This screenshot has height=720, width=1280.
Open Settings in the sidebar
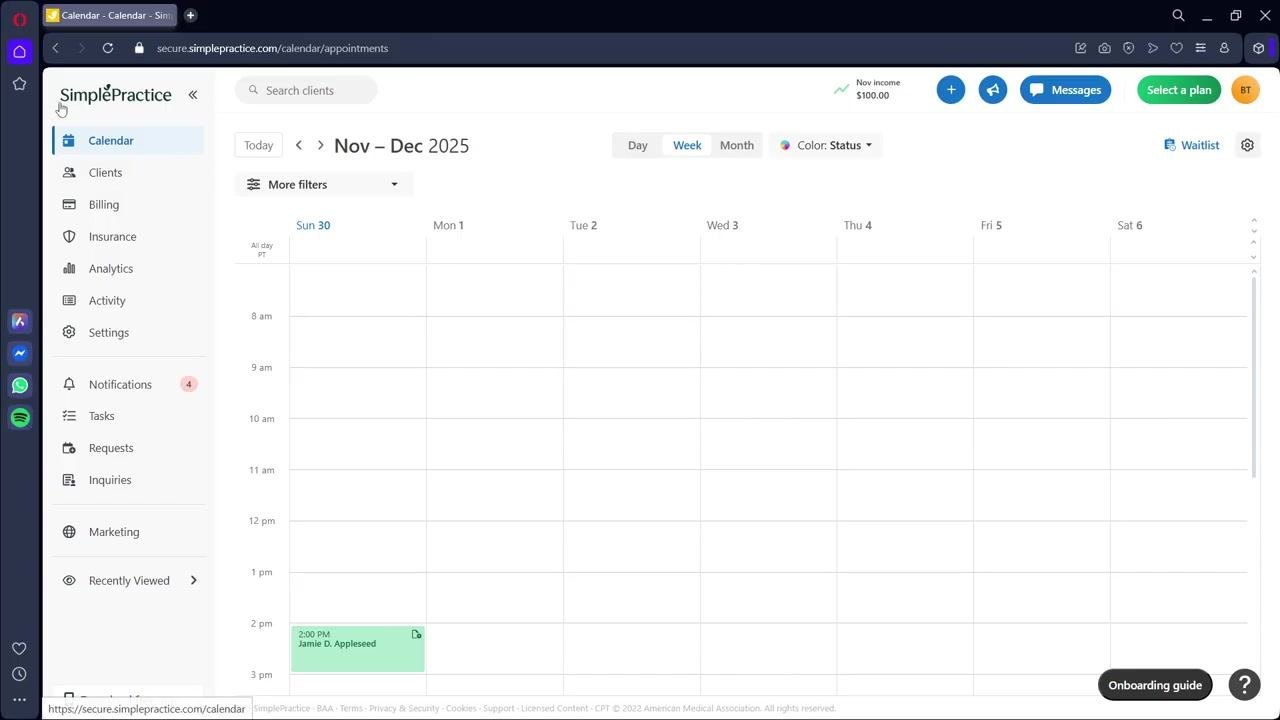(128, 332)
